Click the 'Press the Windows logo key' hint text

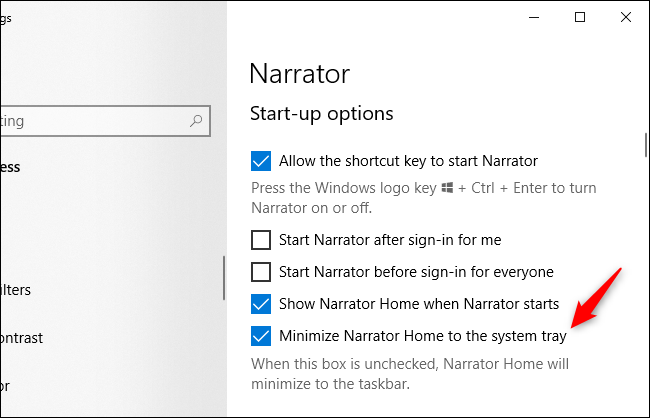pyautogui.click(x=424, y=198)
